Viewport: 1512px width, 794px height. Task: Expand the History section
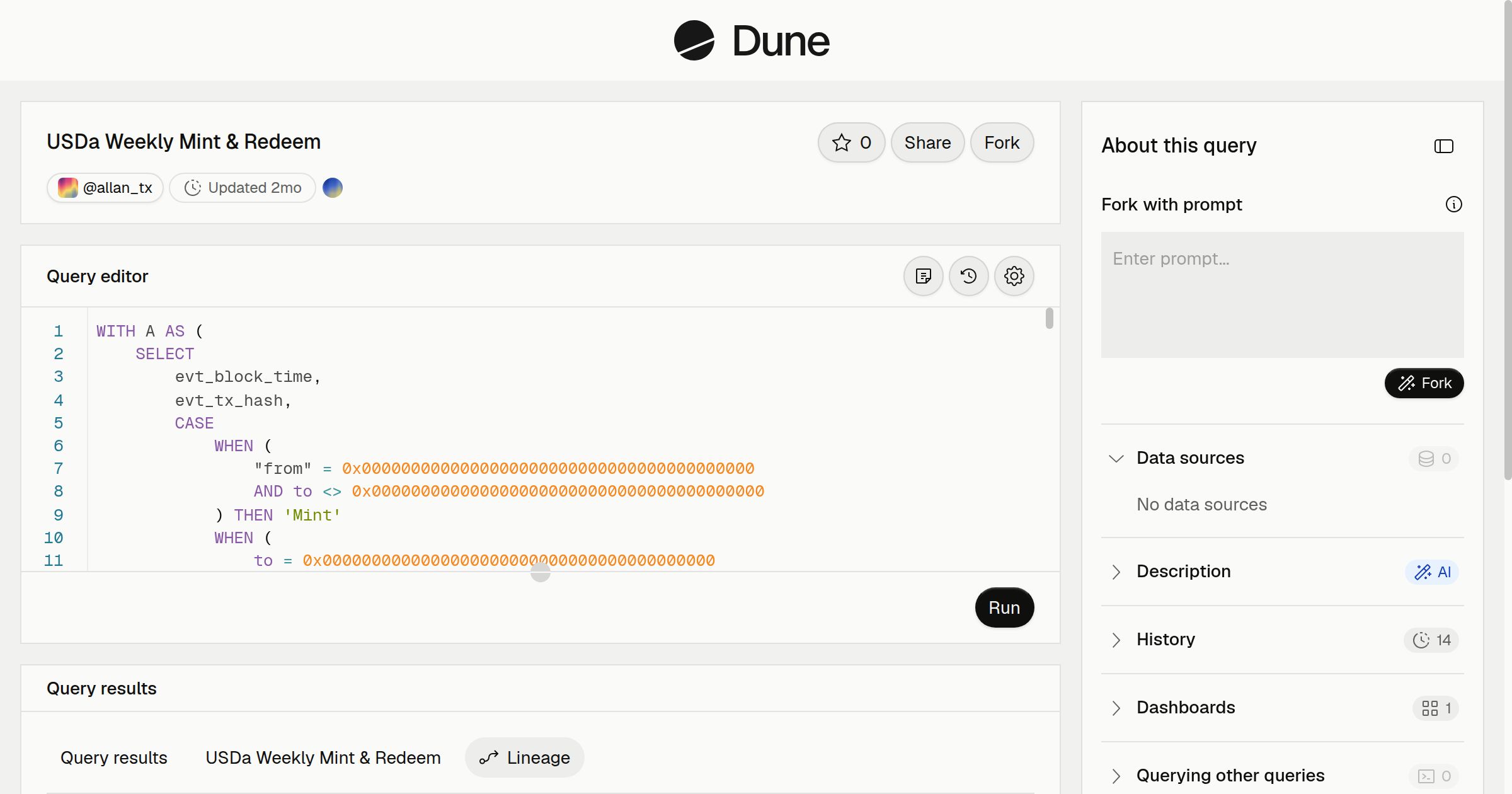point(1116,640)
